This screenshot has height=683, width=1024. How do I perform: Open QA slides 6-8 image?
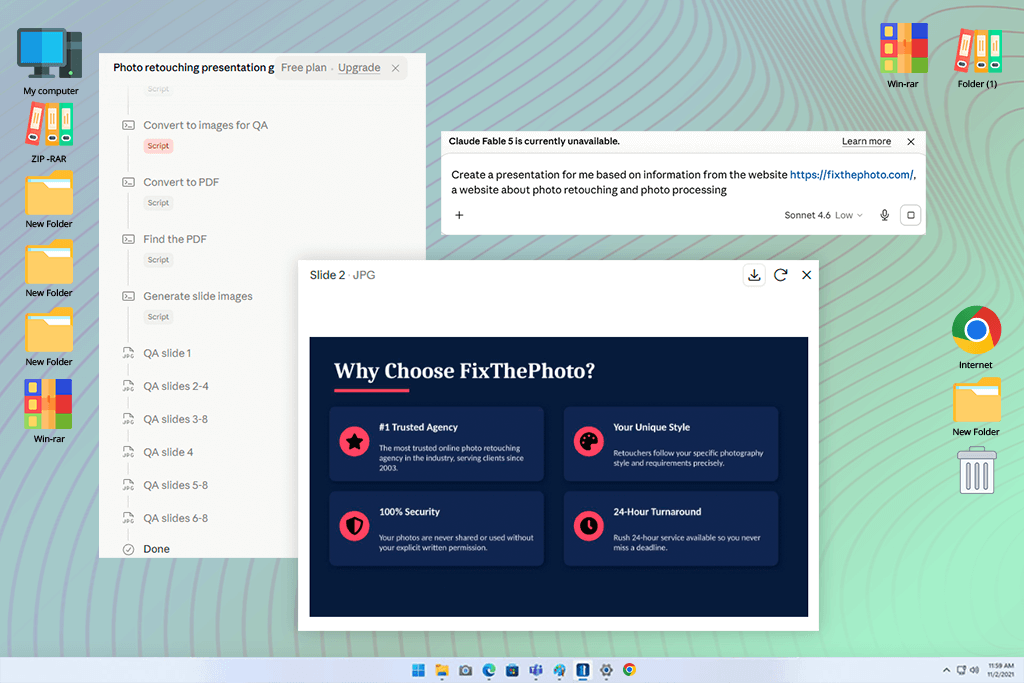pyautogui.click(x=176, y=518)
